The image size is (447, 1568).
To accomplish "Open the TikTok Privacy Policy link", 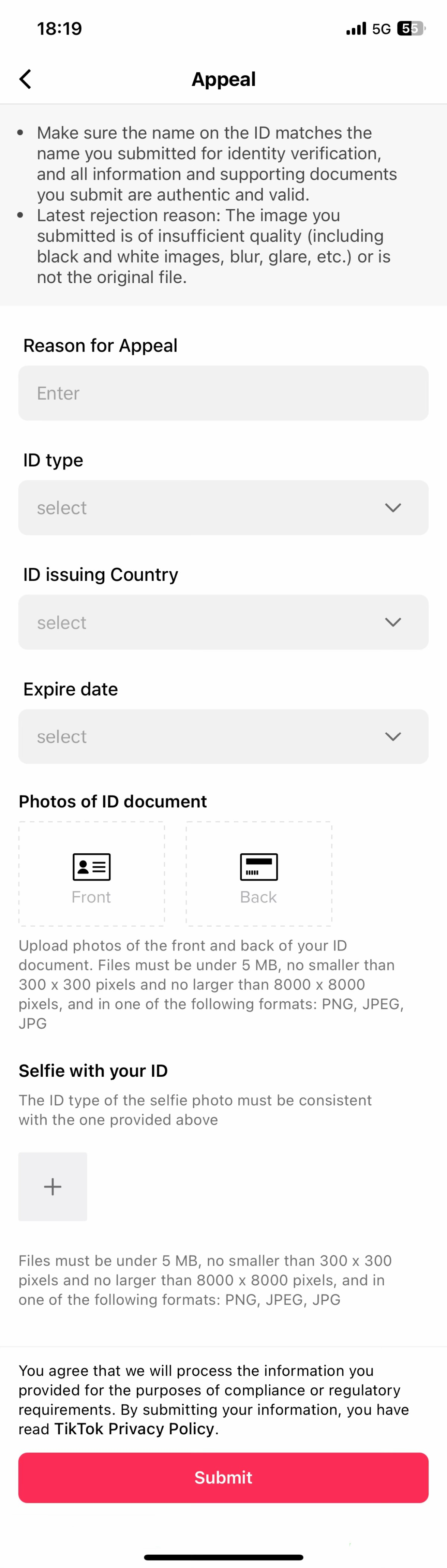I will [x=134, y=1429].
